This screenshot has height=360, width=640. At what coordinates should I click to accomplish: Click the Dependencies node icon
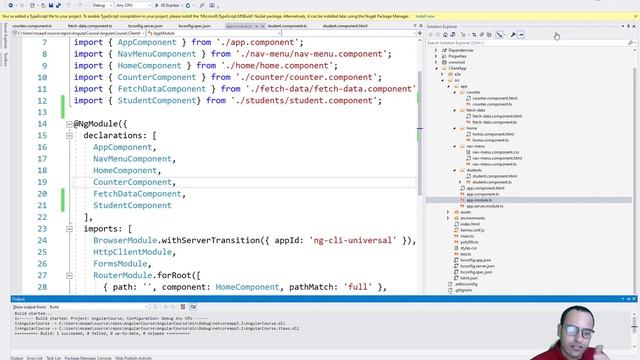444,50
